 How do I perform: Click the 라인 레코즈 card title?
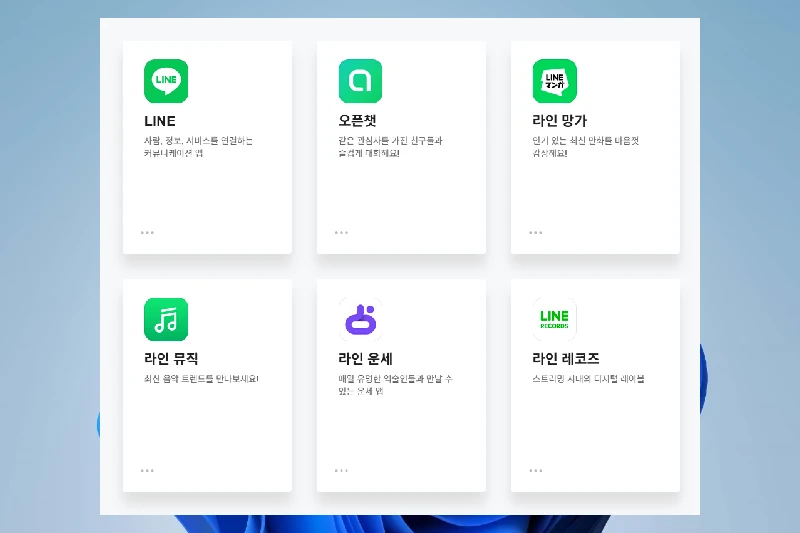click(566, 359)
